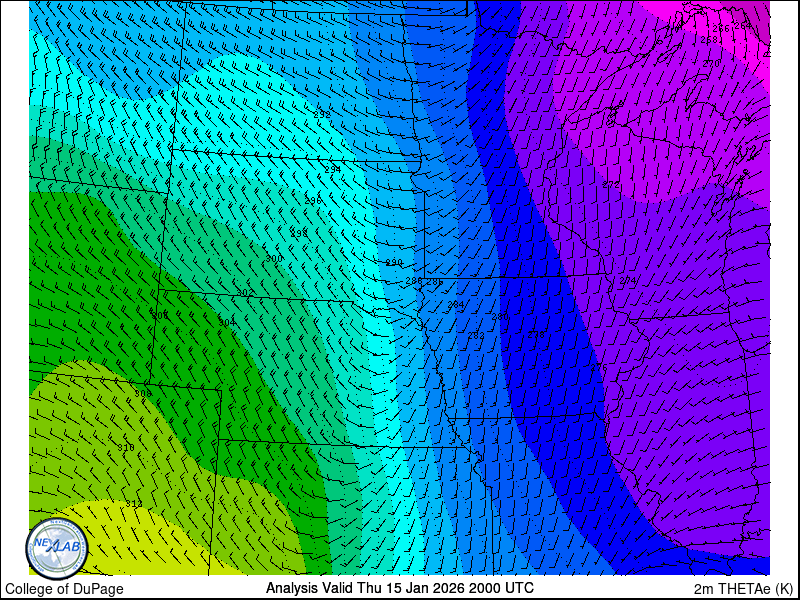Viewport: 800px width, 600px height.
Task: Select the 'Analysis Valid Thu 15 Jan 2026 2000 UTC' text
Action: (399, 588)
